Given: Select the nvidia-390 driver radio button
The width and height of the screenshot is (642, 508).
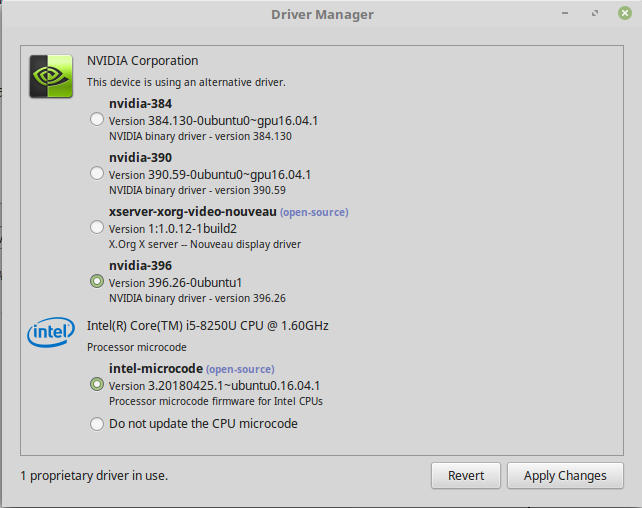Looking at the screenshot, I should [x=97, y=174].
